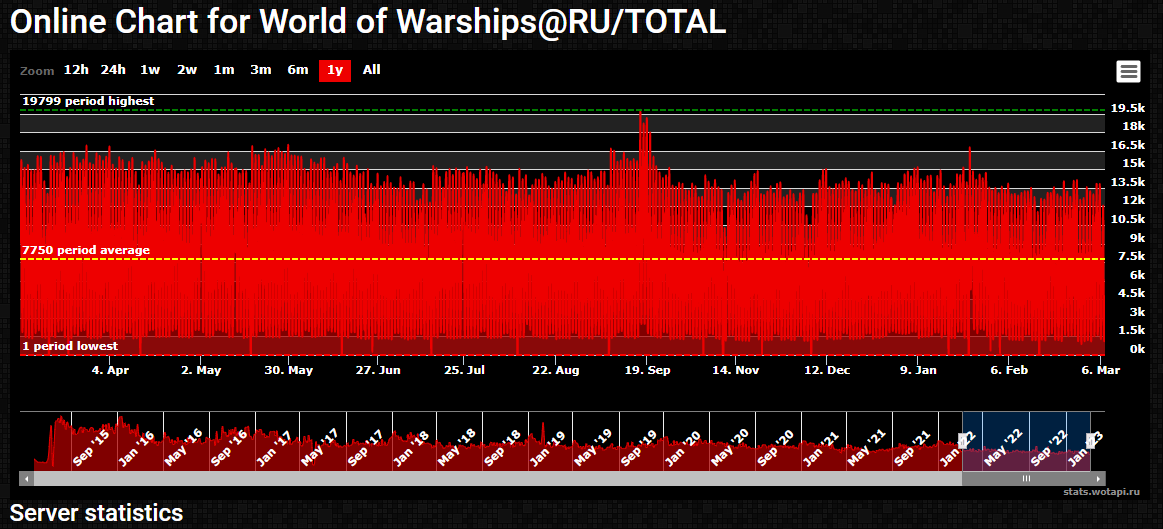1163x529 pixels.
Task: Click the 12. Dec axis label
Action: (x=827, y=369)
